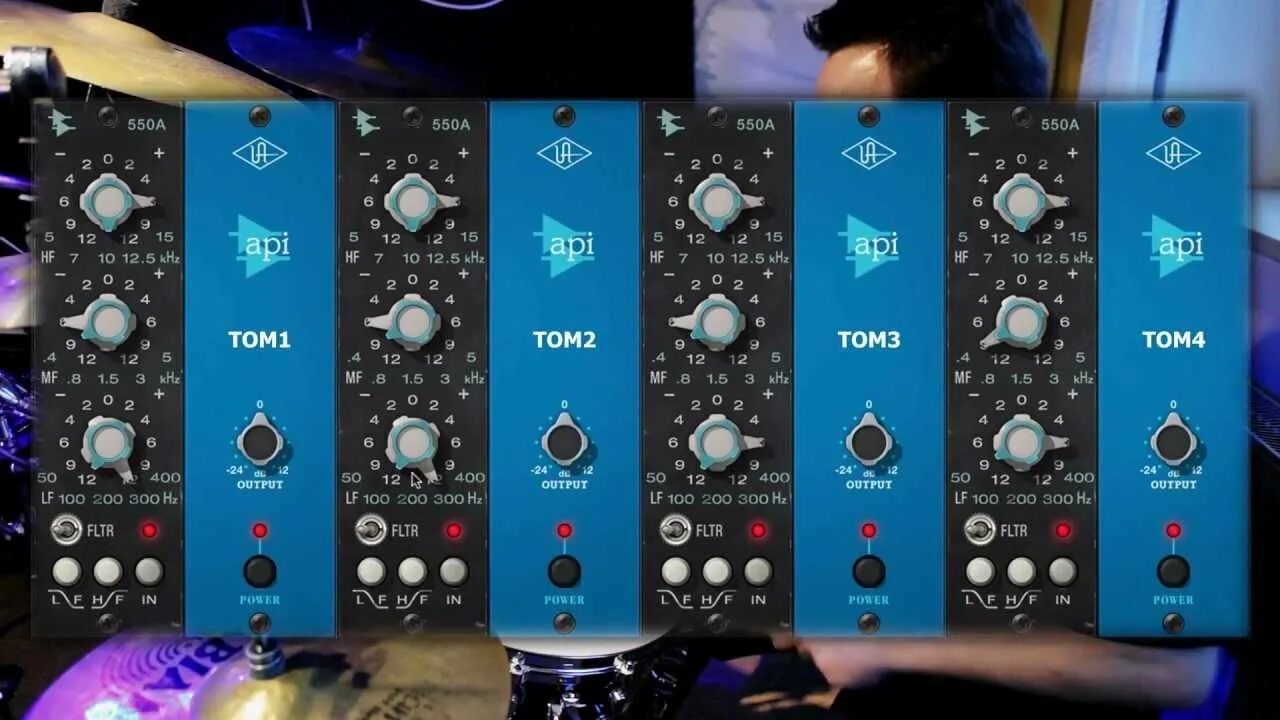Click the Universal Audio logo on TOM4
This screenshot has width=1280, height=720.
[1174, 153]
